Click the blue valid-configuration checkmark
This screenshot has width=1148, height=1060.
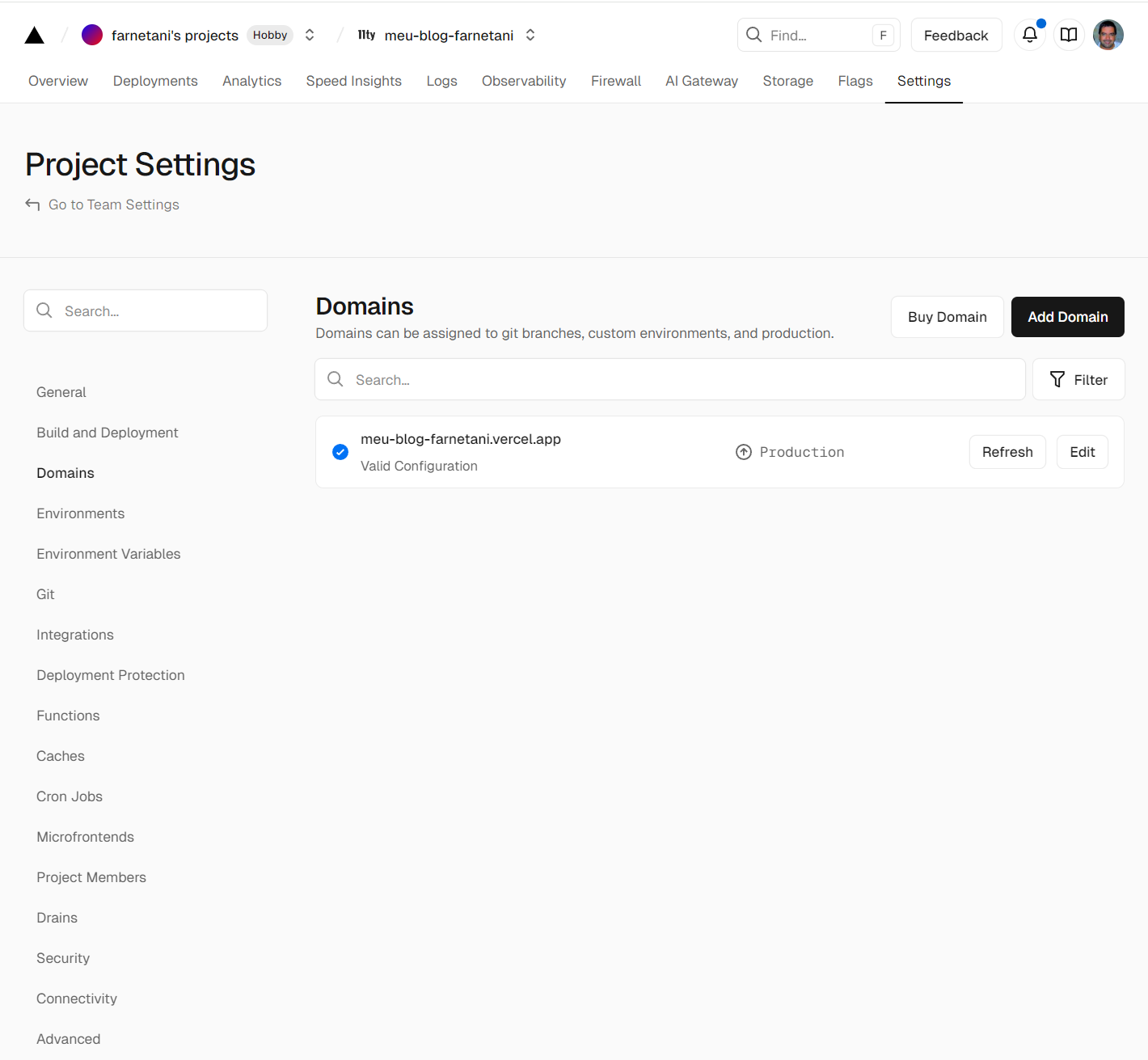pos(340,452)
